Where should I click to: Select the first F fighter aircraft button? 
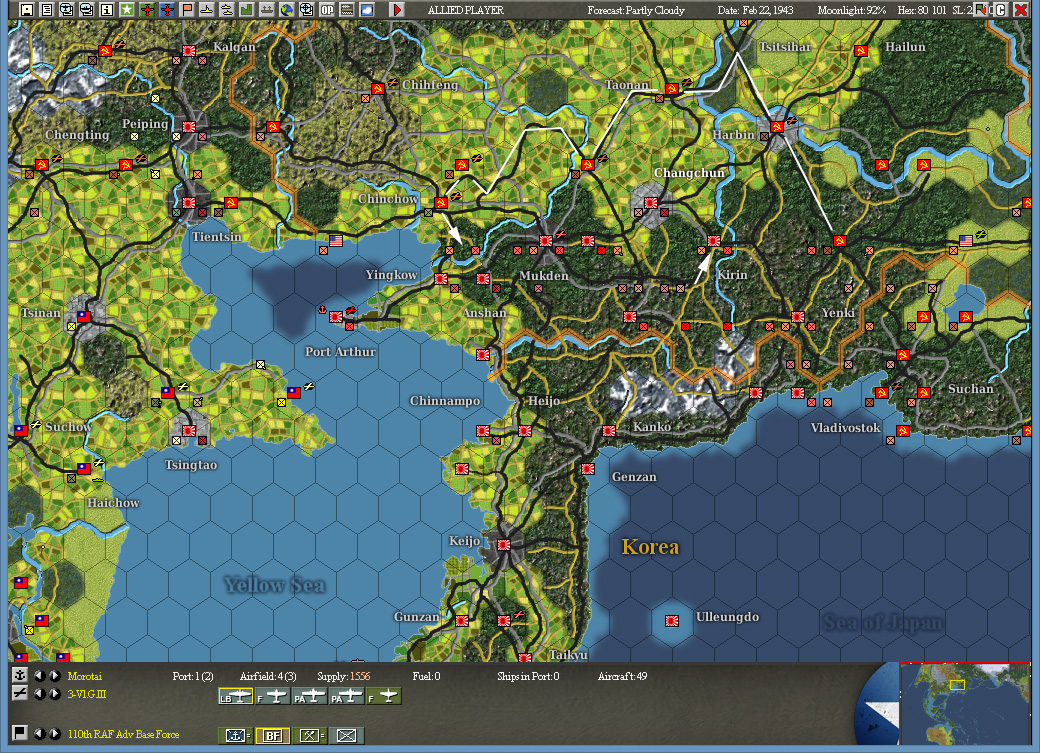click(x=272, y=697)
